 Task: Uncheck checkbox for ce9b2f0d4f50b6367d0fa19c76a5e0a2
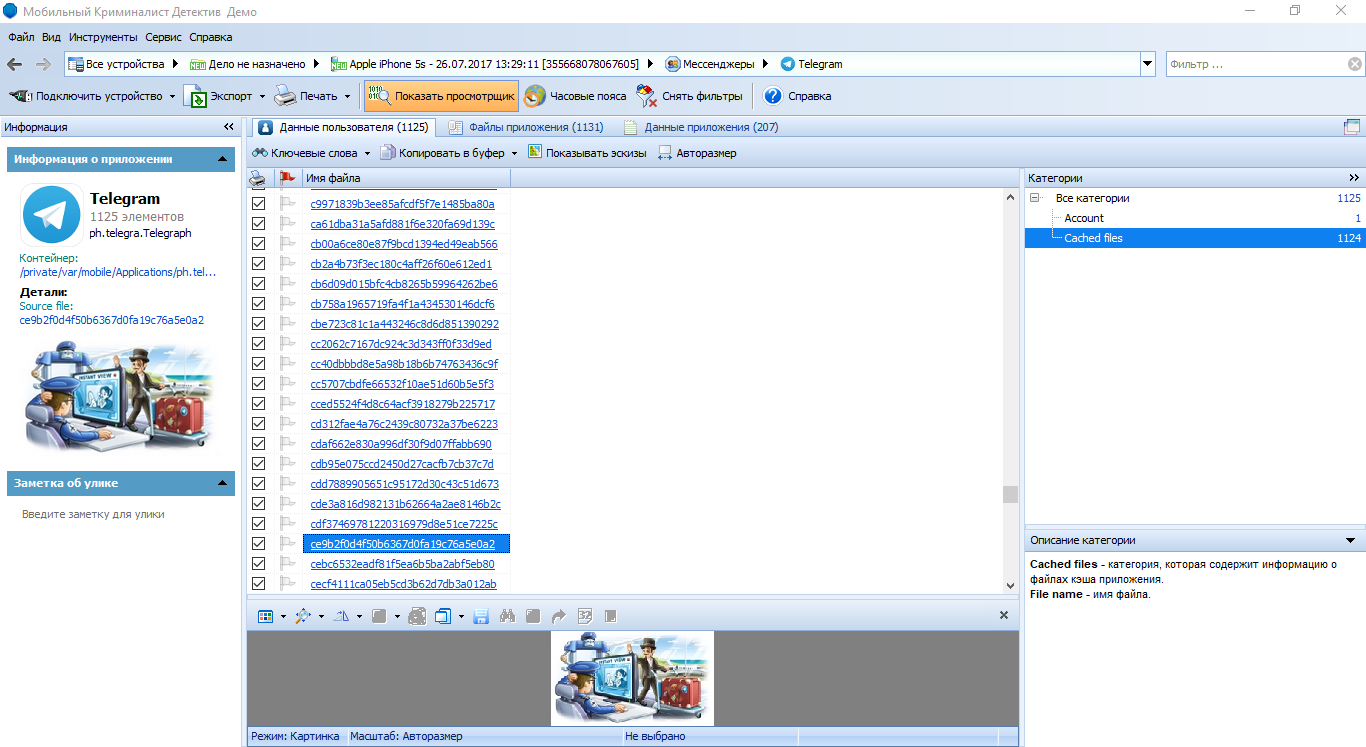[259, 543]
